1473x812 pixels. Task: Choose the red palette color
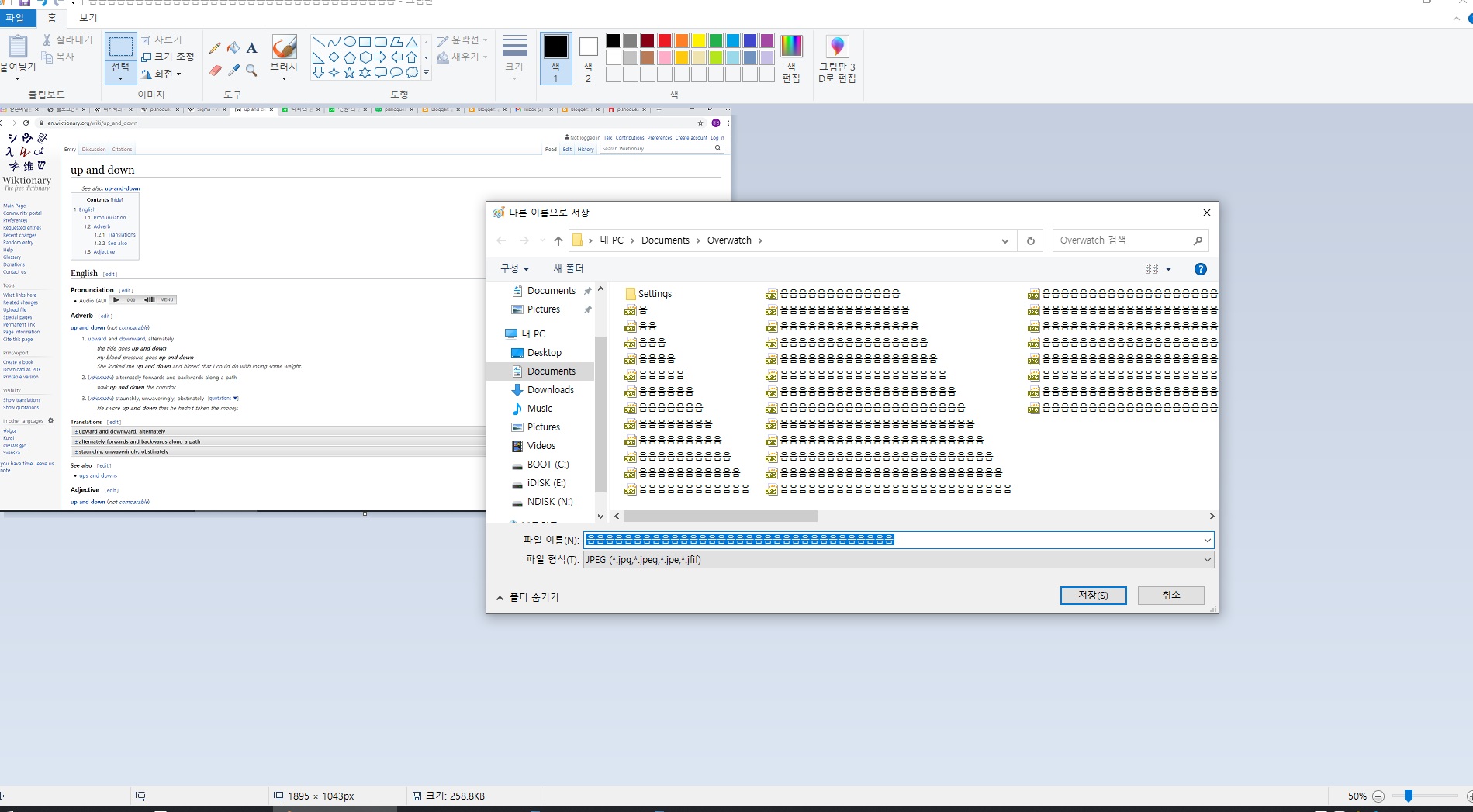coord(665,40)
